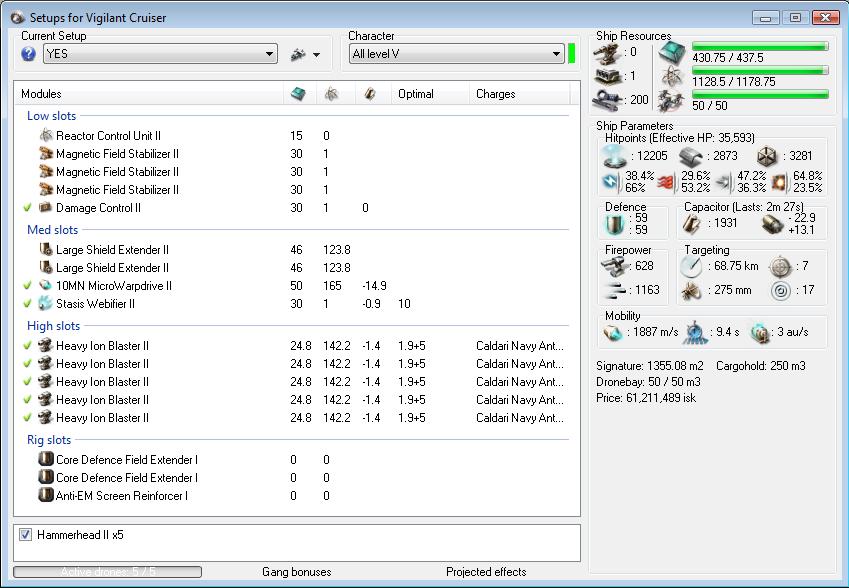Click the blue help question mark icon
This screenshot has height=588, width=849.
click(x=28, y=54)
